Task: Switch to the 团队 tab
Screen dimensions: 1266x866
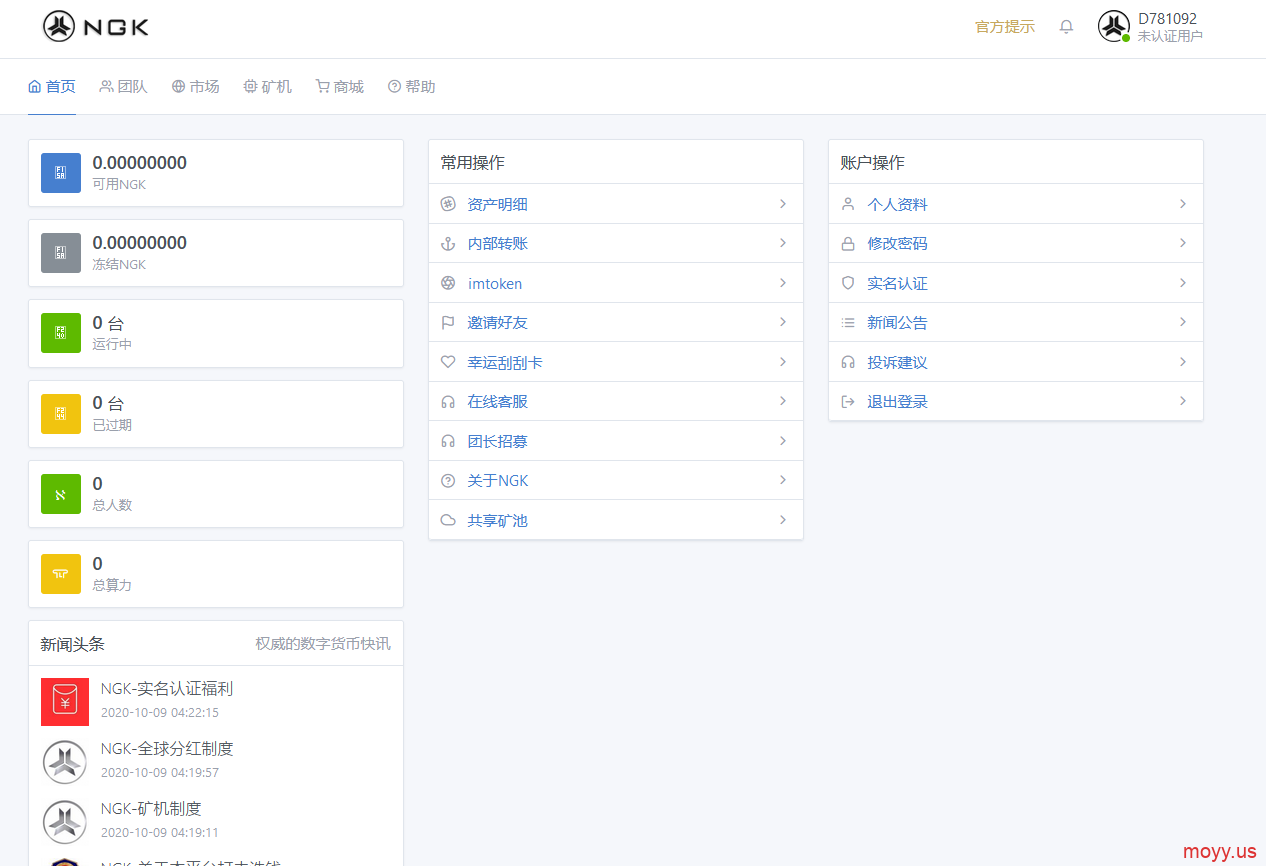Action: pyautogui.click(x=124, y=87)
